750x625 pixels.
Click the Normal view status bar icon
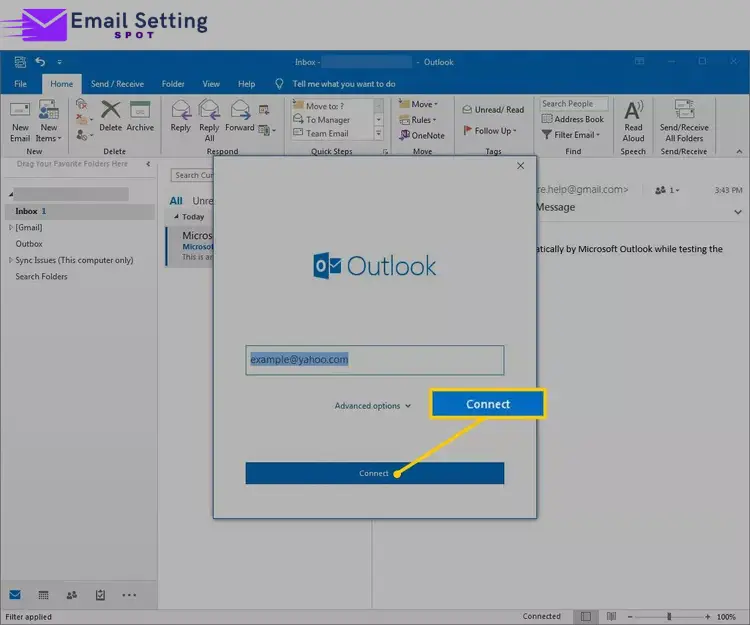point(585,616)
